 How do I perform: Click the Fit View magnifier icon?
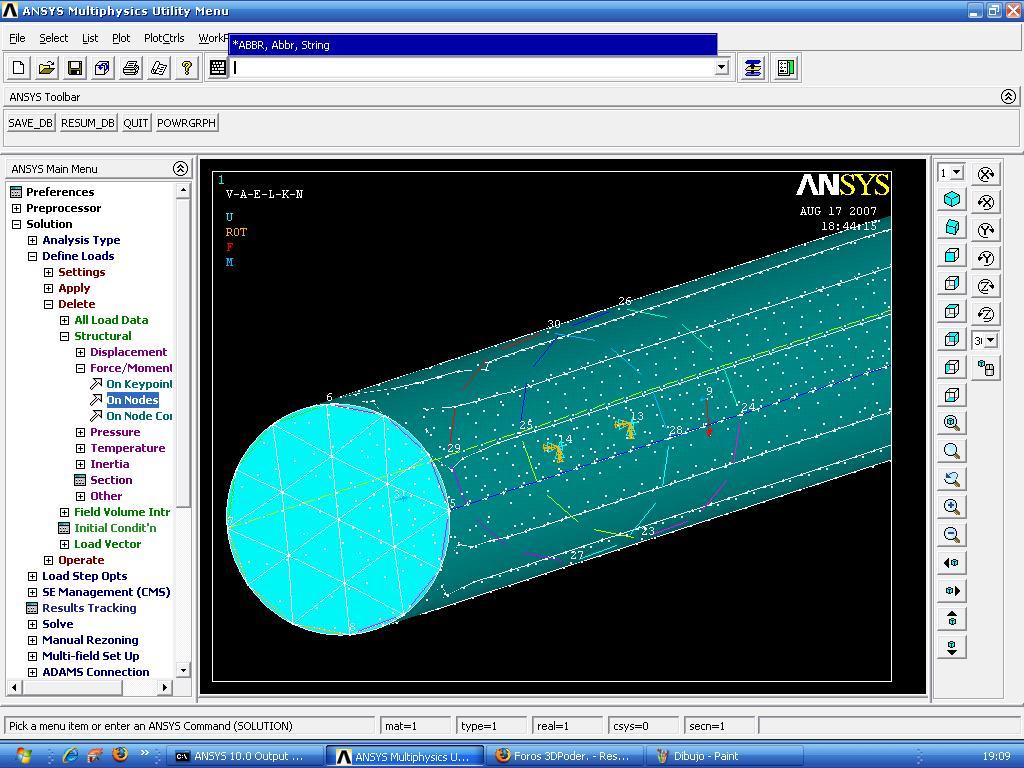coord(952,423)
